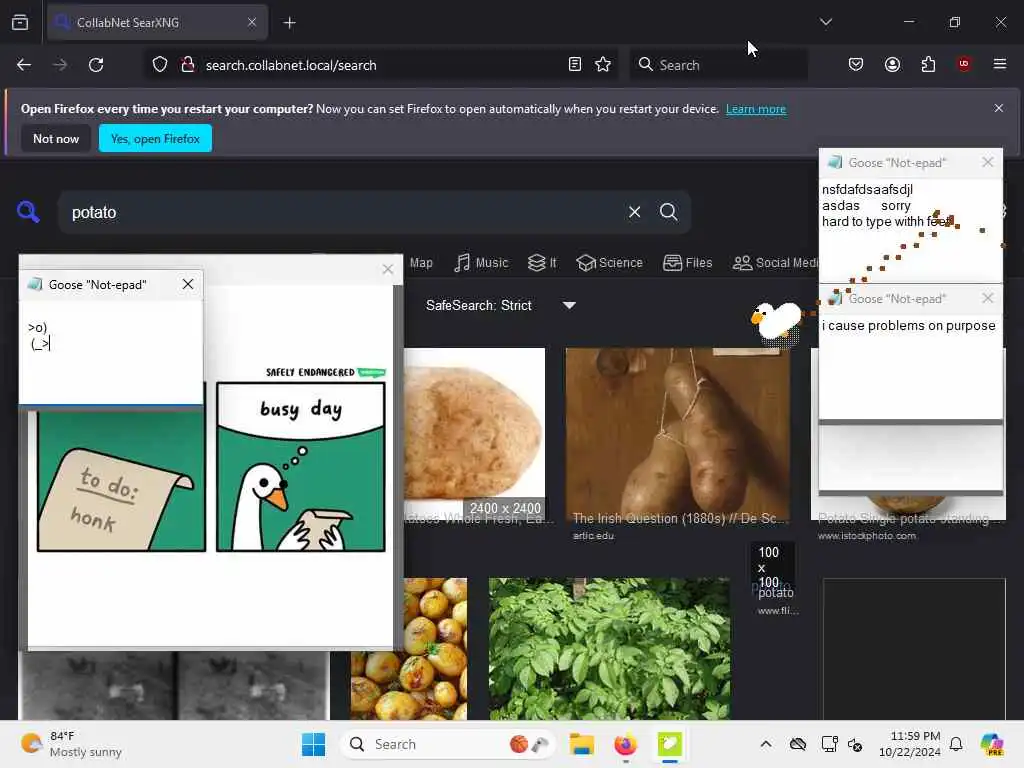1024x768 pixels.
Task: Open a new tab with plus icon
Action: (289, 23)
